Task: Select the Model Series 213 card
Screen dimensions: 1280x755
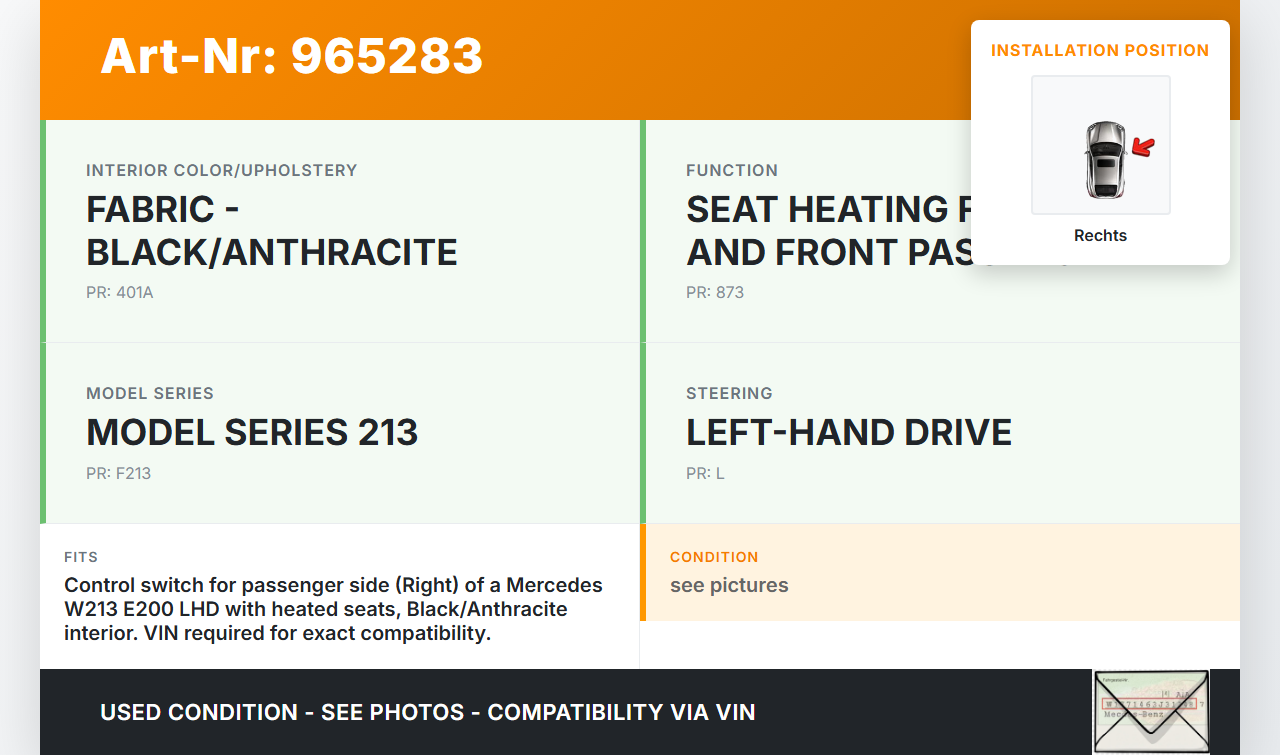Action: (x=340, y=433)
